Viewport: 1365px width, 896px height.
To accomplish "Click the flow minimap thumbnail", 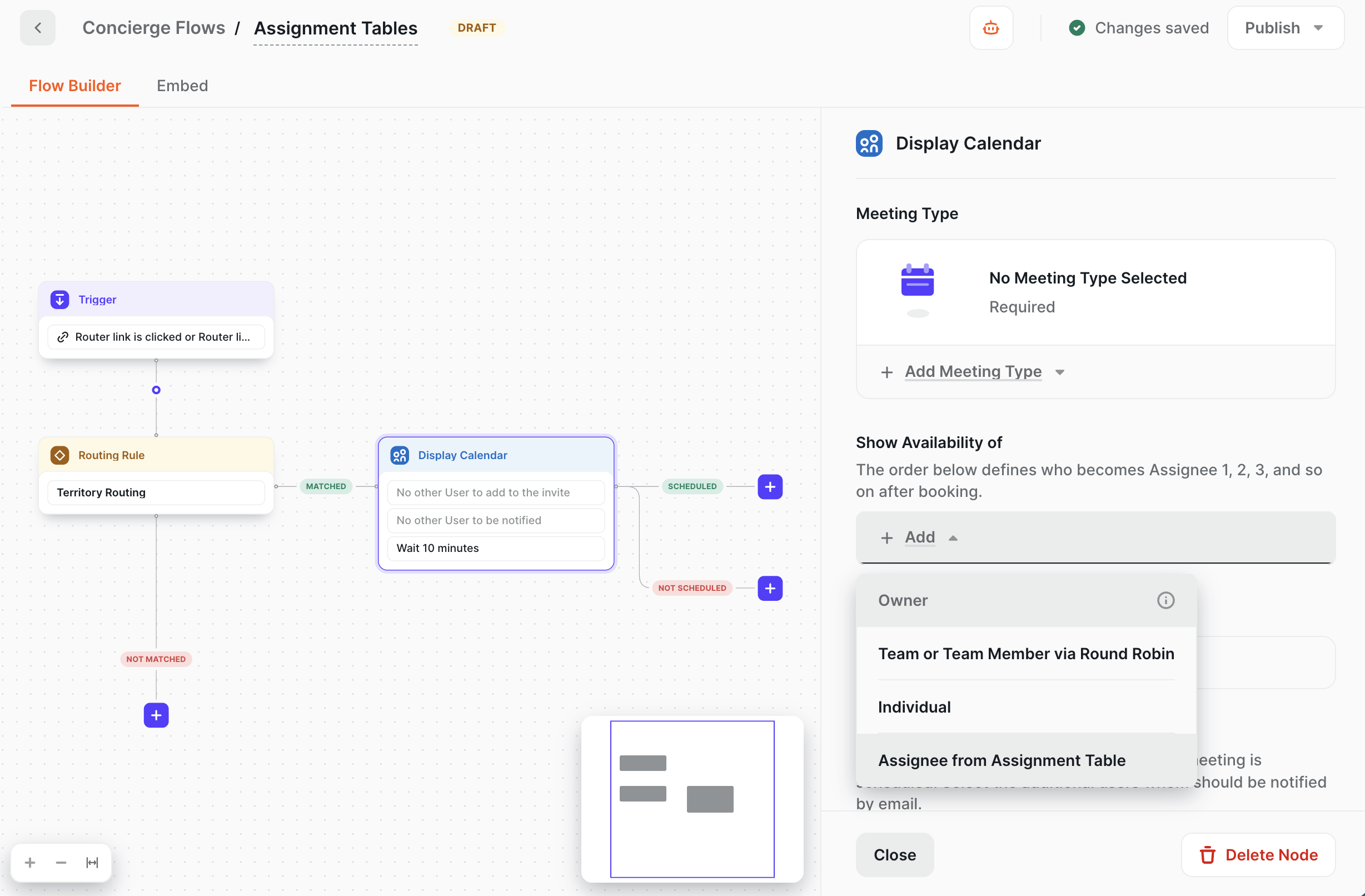I will tap(692, 799).
